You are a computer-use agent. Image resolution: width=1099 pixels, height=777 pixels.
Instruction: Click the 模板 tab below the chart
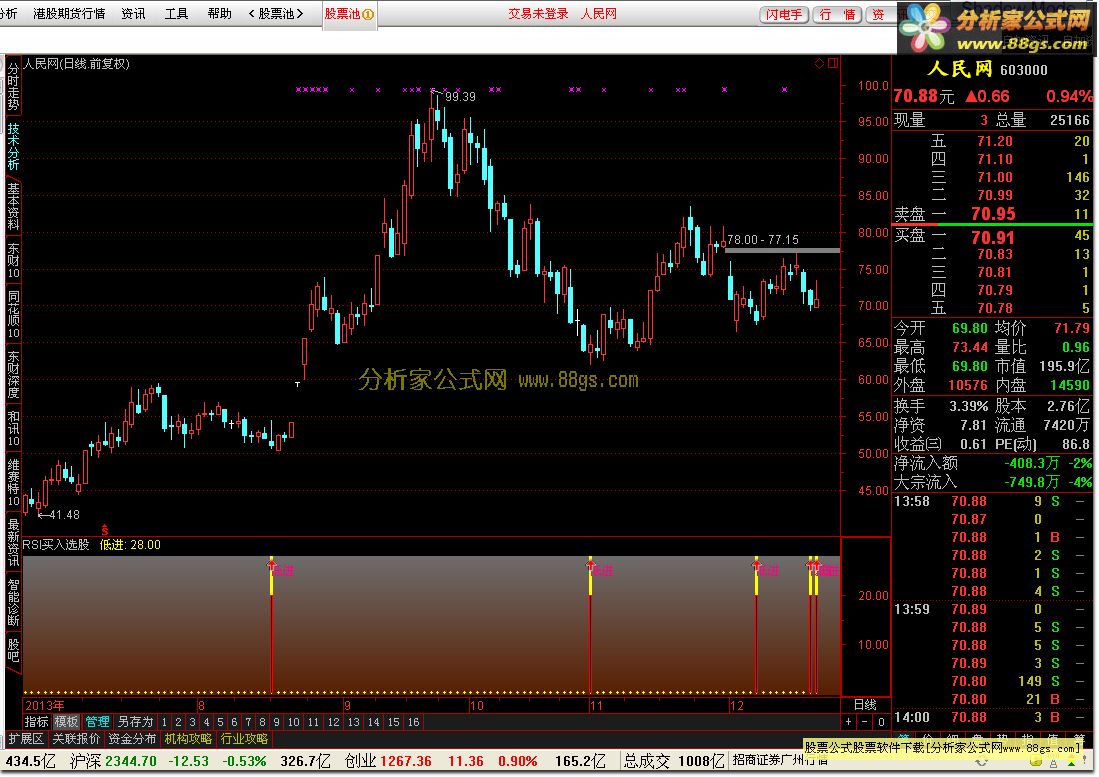coord(67,722)
